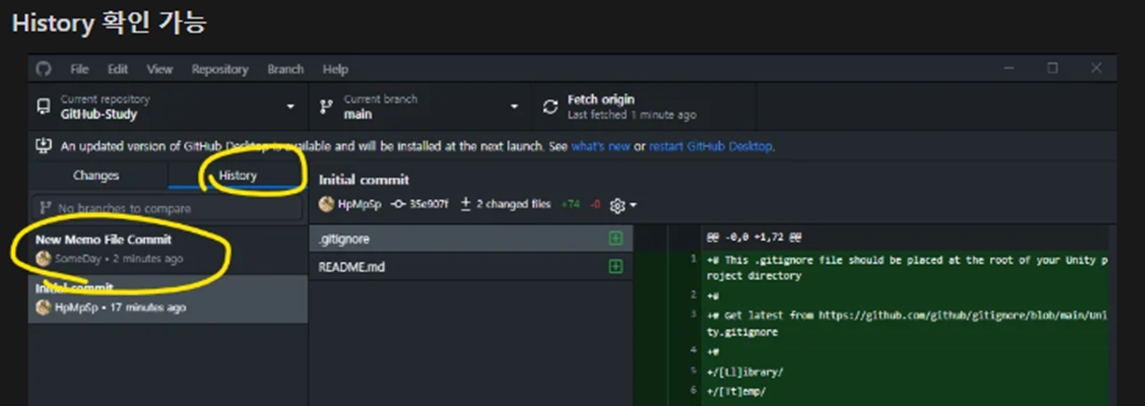The width and height of the screenshot is (1145, 406).
Task: Select the Initial commit entry by HpMpSp
Action: point(169,299)
